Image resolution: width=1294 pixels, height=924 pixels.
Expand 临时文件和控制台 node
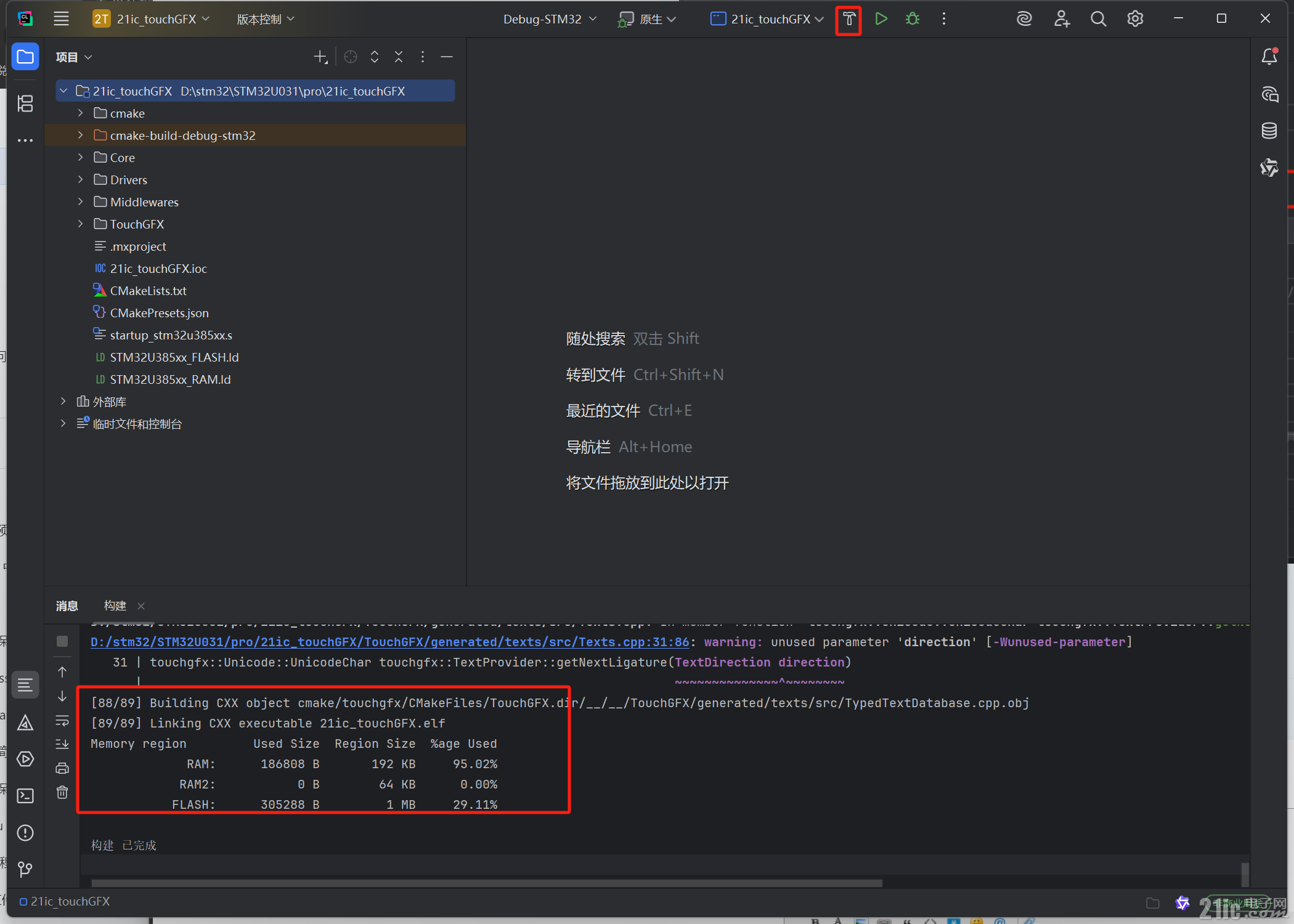[63, 424]
